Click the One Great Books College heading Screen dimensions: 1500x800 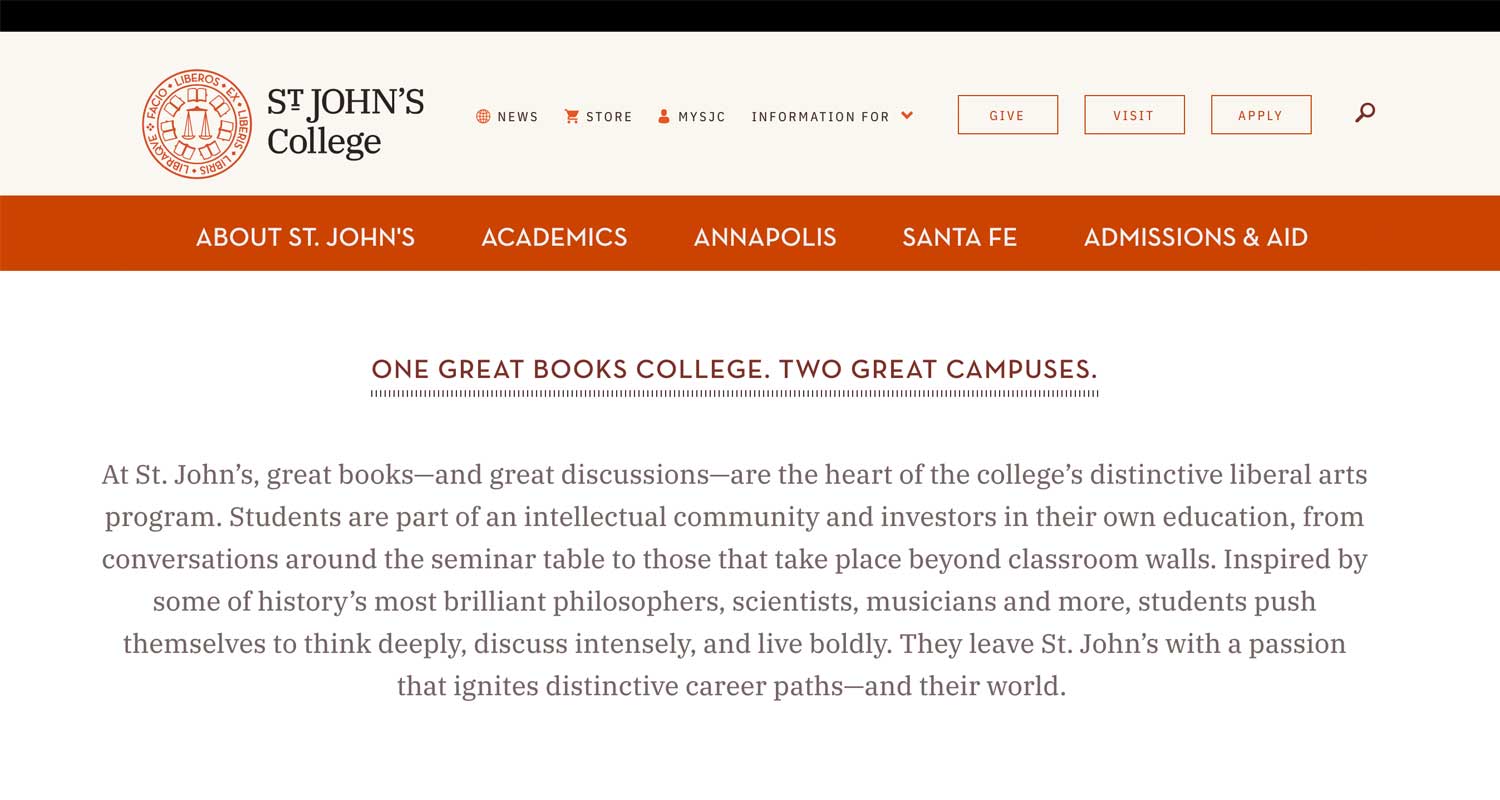734,369
